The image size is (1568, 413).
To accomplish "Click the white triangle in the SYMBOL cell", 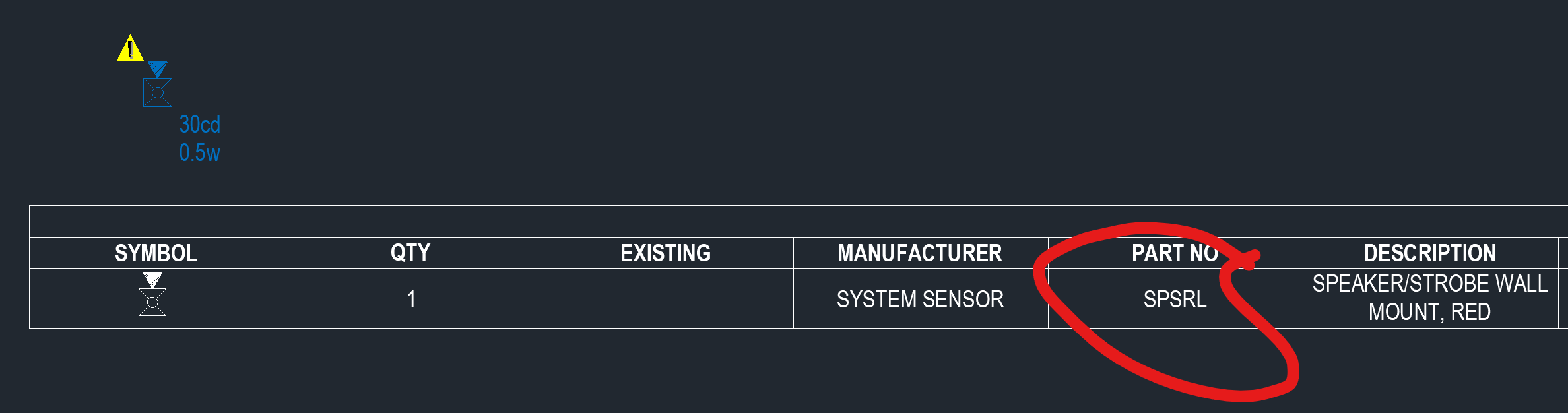I will point(152,280).
